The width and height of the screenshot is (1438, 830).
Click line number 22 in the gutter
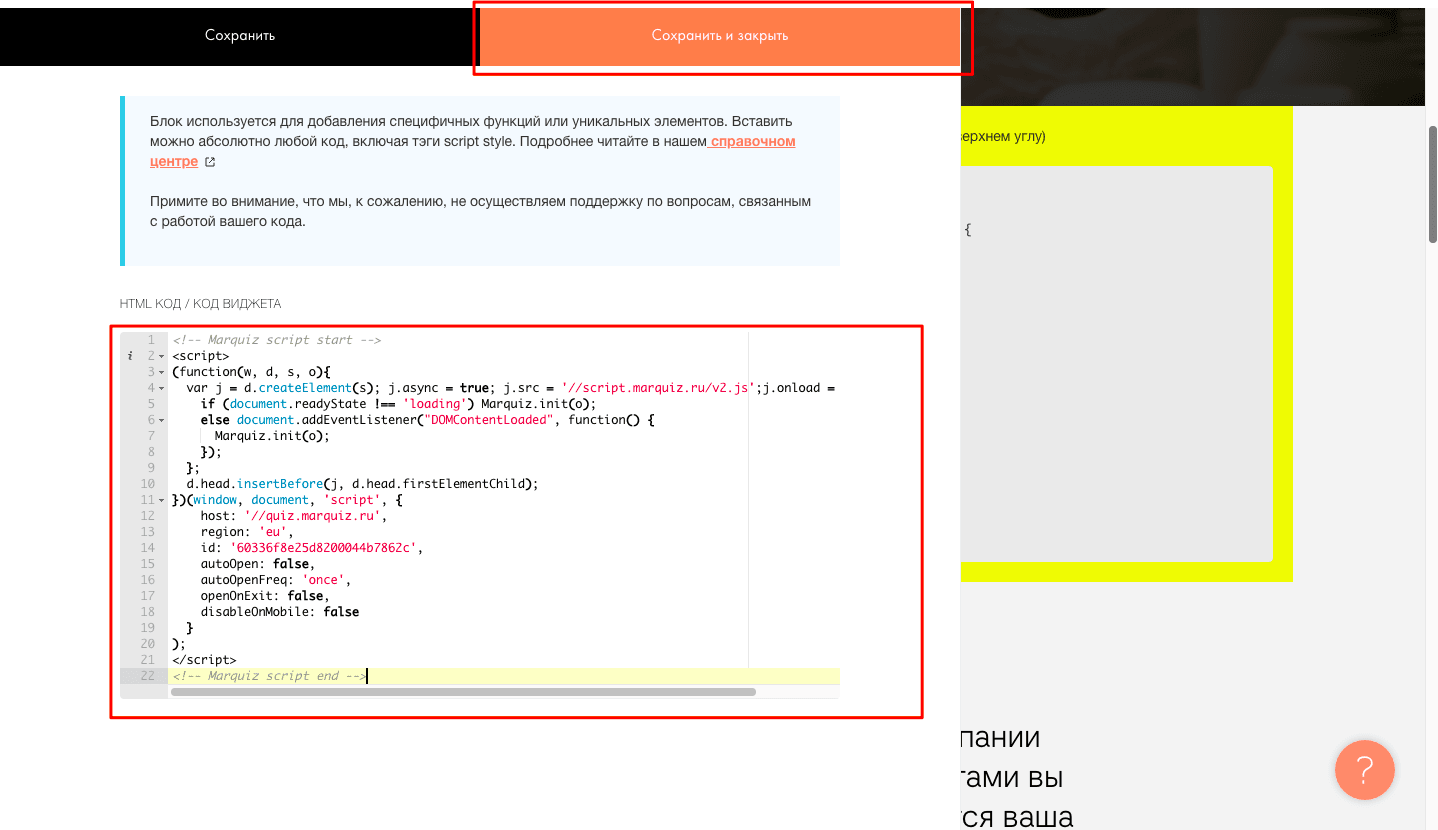[x=148, y=676]
